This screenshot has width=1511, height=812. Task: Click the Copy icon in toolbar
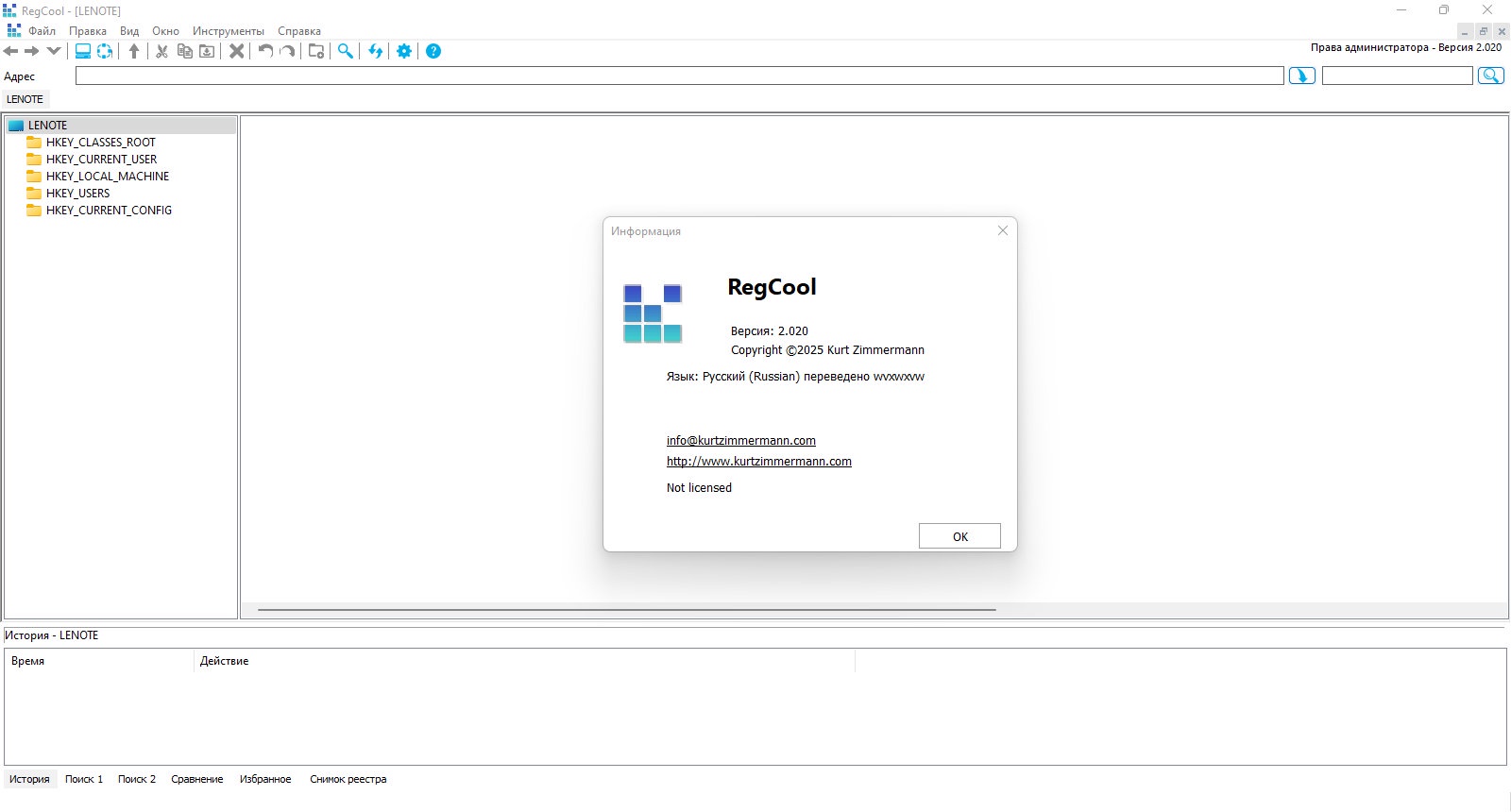[x=185, y=51]
